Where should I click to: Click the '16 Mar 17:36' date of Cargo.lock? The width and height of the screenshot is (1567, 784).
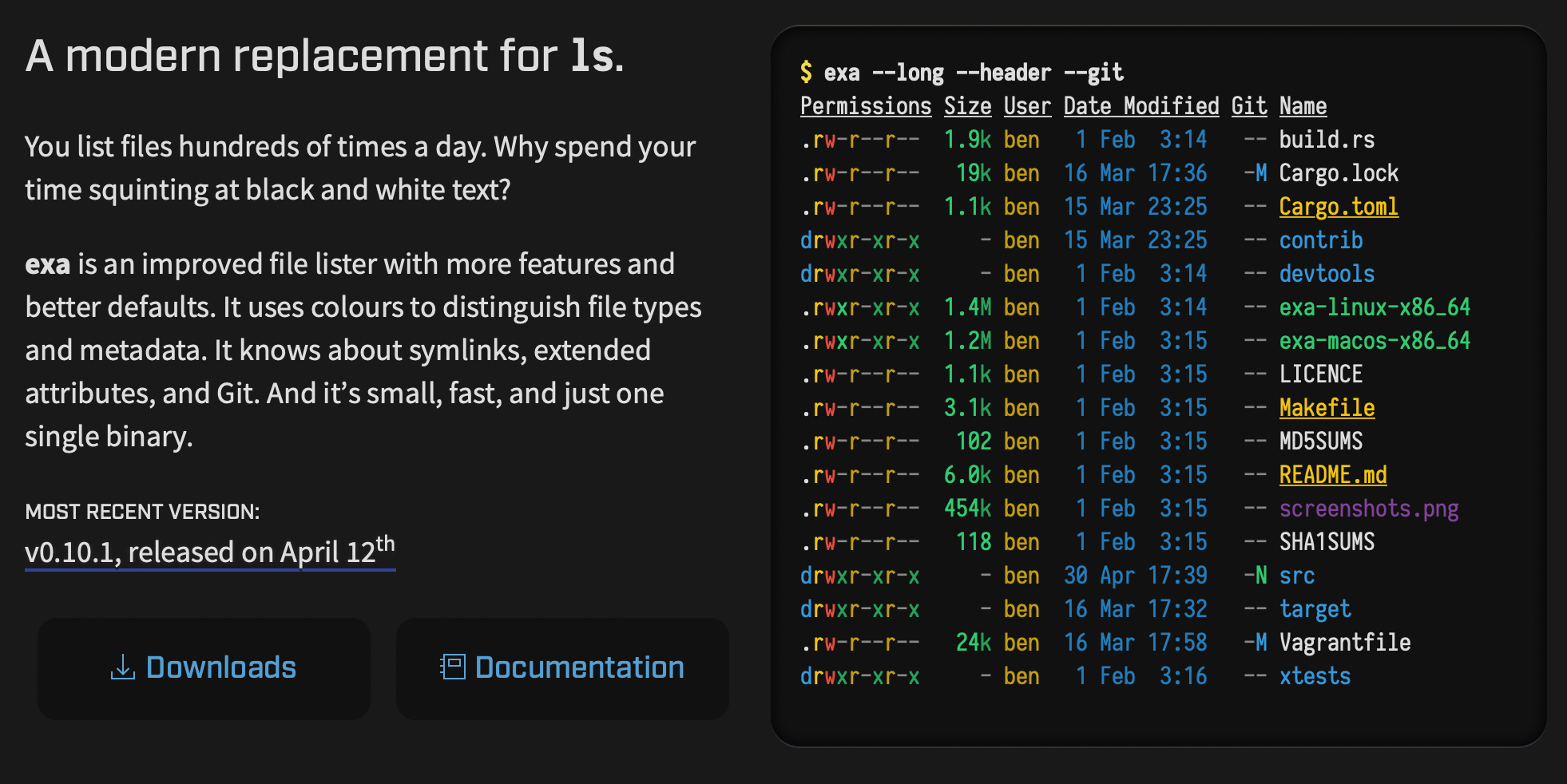[1136, 173]
